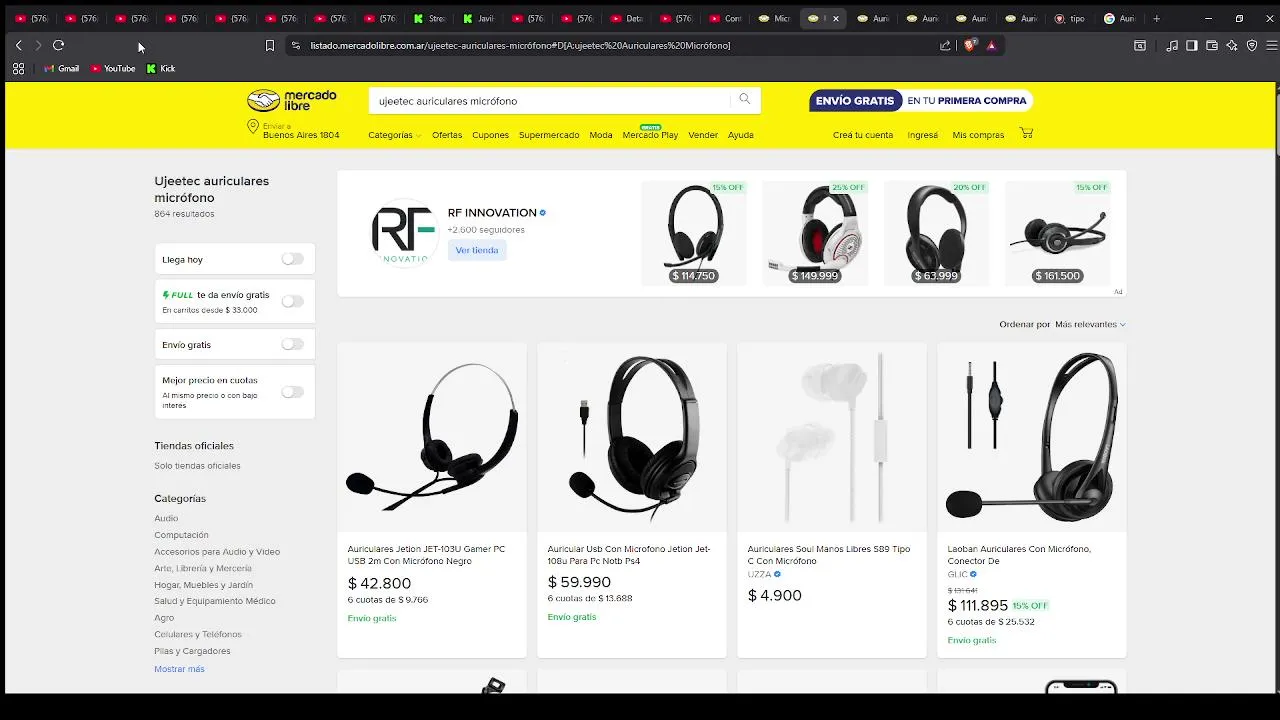Open the Leo AI sparkle icon
The image size is (1280, 720).
(1232, 45)
